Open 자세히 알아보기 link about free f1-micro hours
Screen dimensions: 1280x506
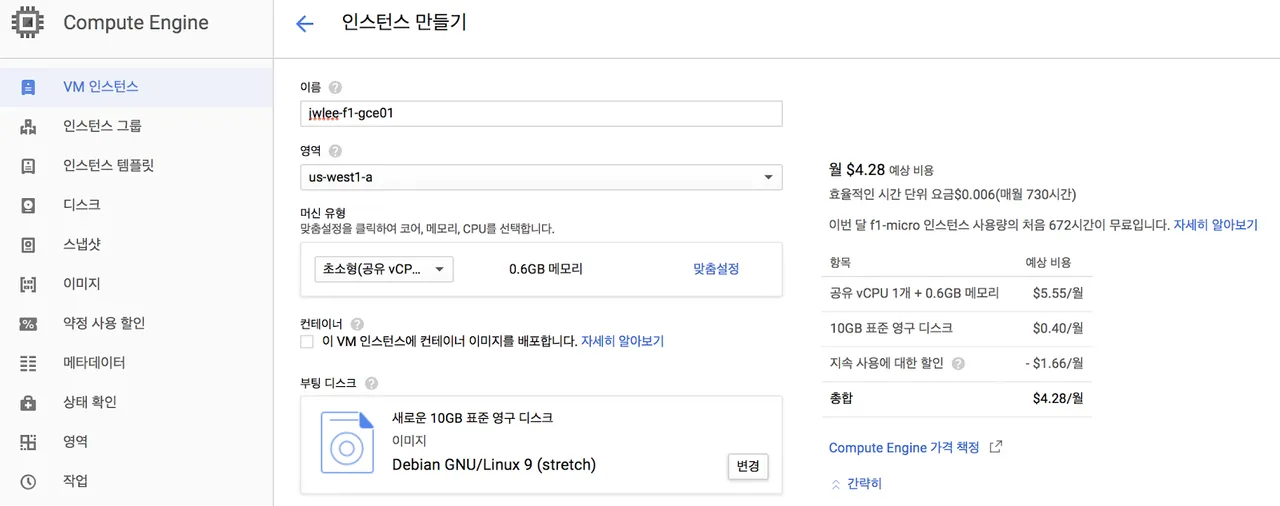1215,226
